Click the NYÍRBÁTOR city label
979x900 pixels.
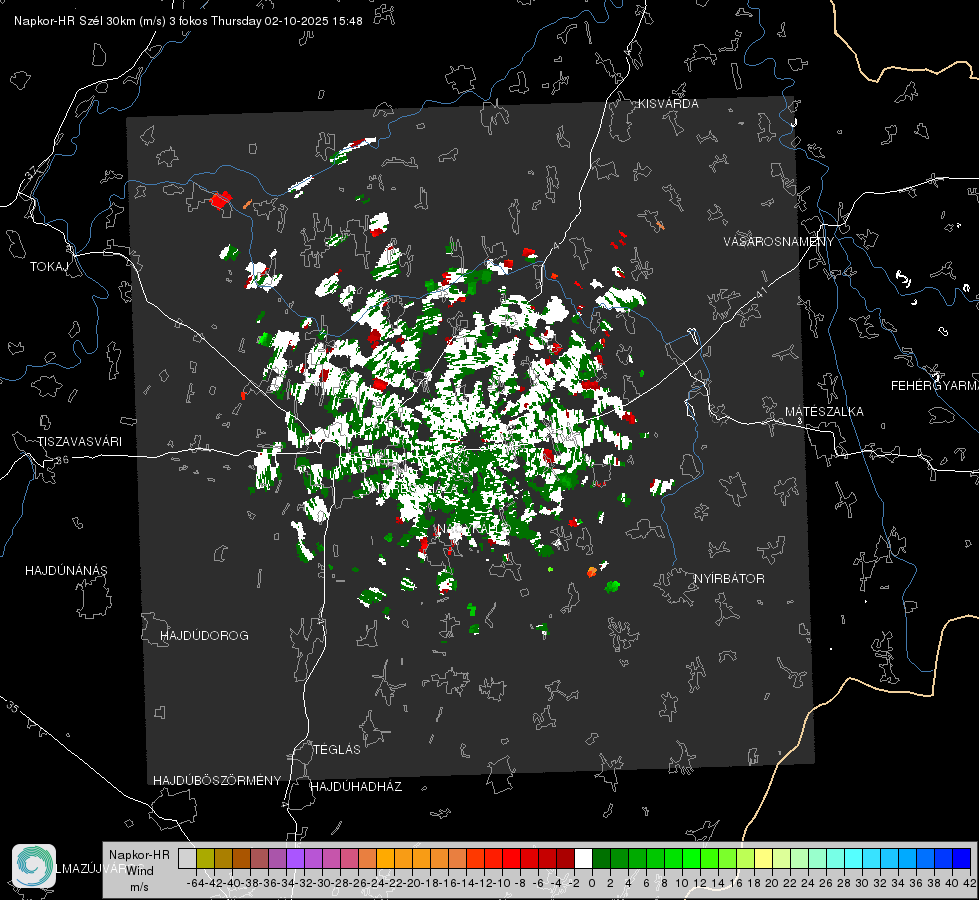click(x=729, y=578)
